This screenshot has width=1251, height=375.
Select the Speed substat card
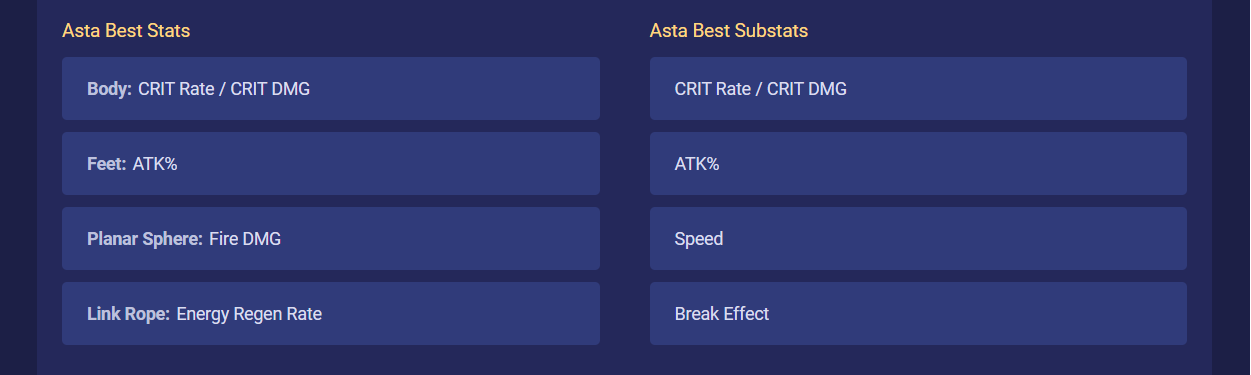(x=918, y=239)
